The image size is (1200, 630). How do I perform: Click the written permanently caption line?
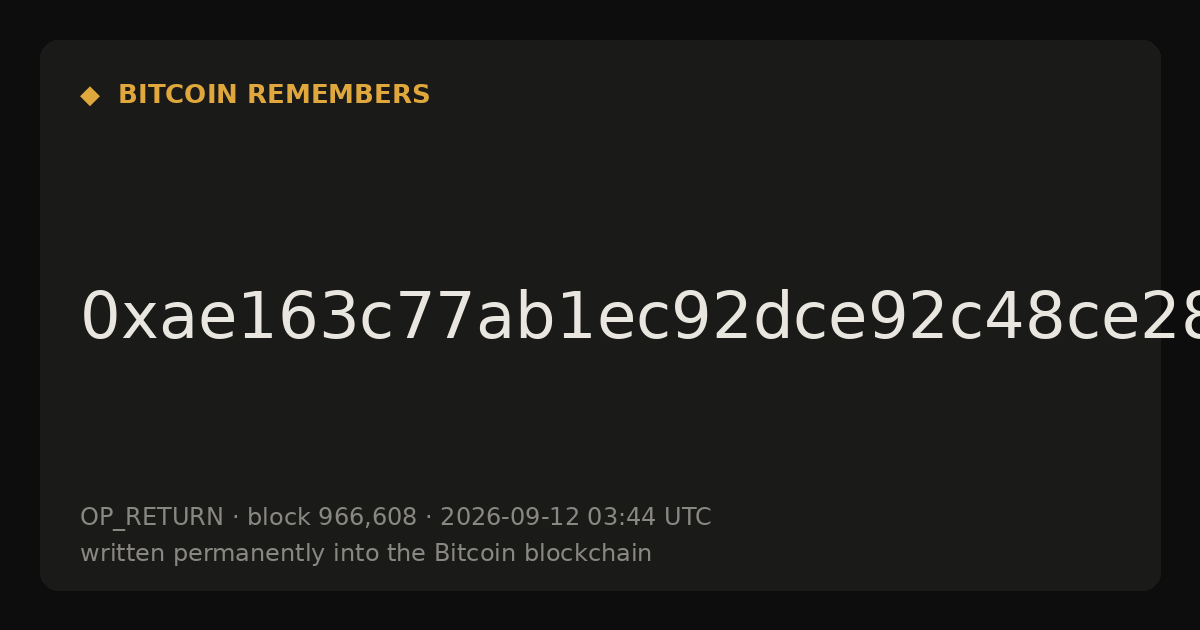tap(366, 554)
